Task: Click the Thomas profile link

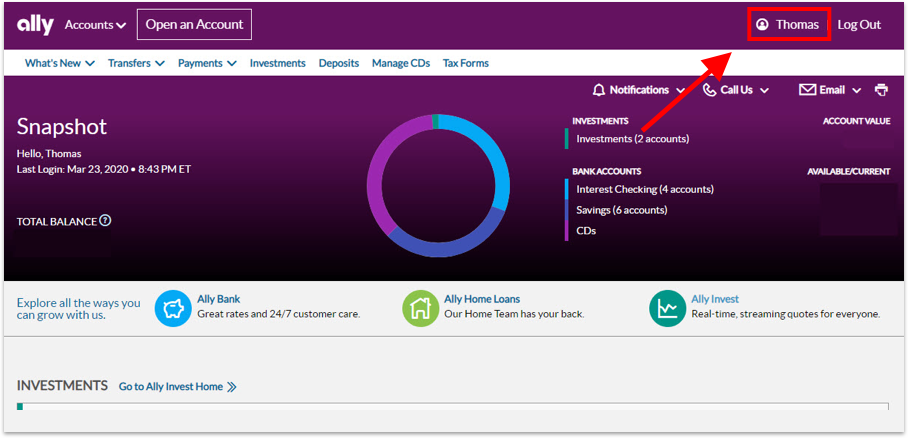Action: pos(789,25)
